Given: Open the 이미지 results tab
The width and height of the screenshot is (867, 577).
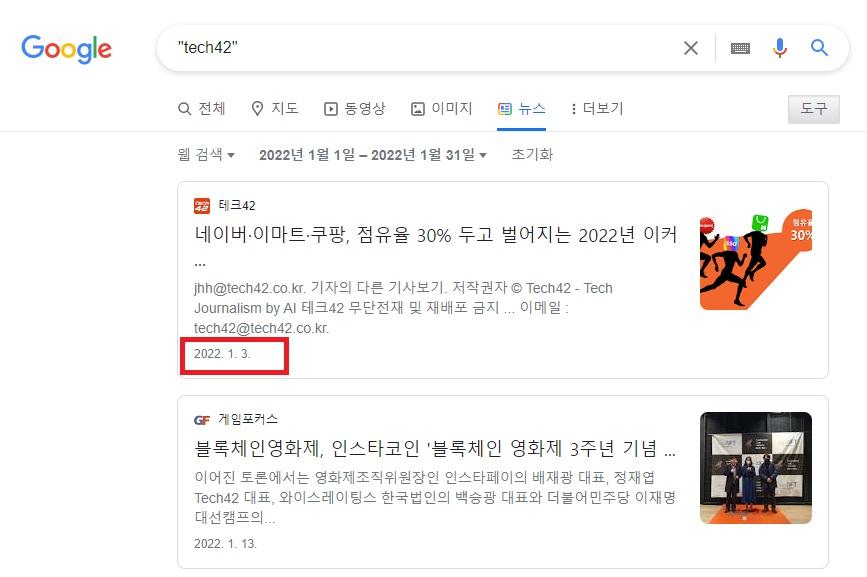Looking at the screenshot, I should coord(441,108).
